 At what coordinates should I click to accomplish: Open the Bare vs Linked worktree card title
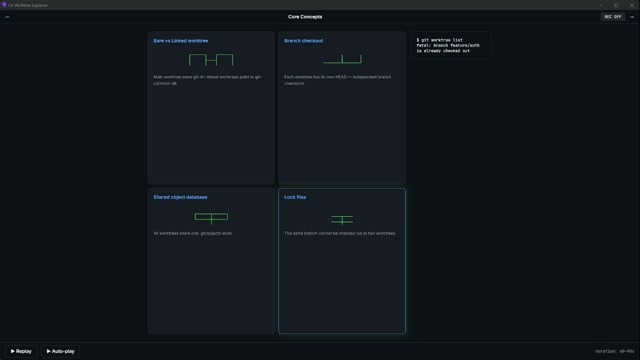click(180, 41)
